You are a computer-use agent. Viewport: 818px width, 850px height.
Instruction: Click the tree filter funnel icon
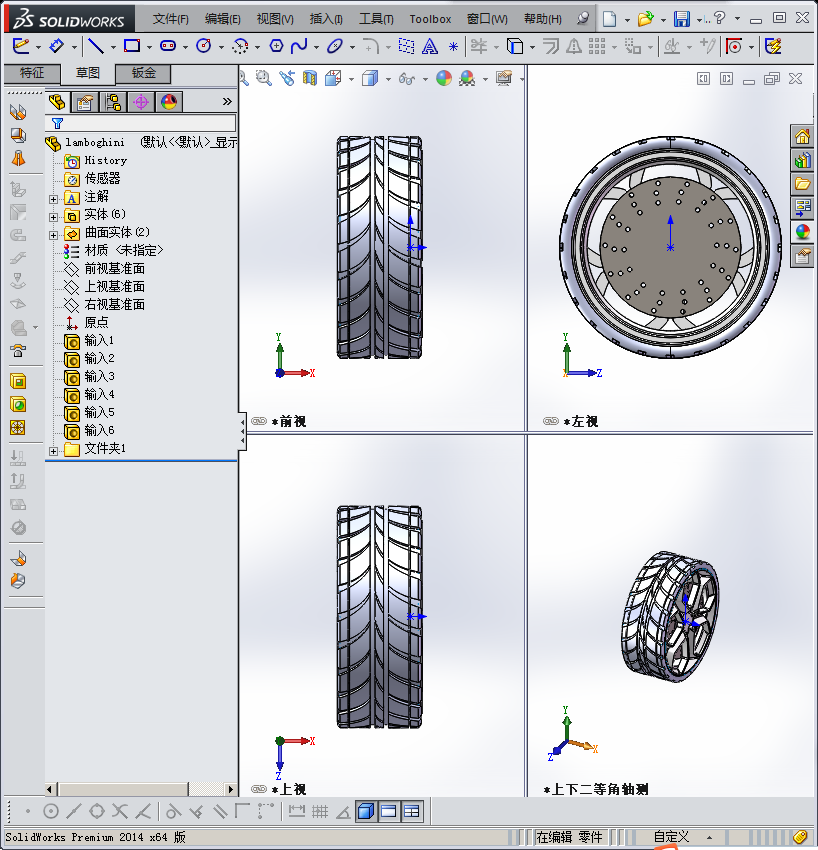pyautogui.click(x=57, y=123)
